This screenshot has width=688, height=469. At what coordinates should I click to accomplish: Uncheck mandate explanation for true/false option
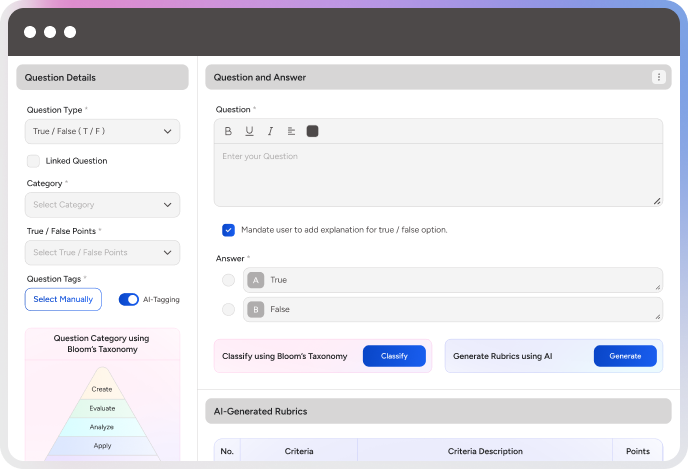click(229, 229)
